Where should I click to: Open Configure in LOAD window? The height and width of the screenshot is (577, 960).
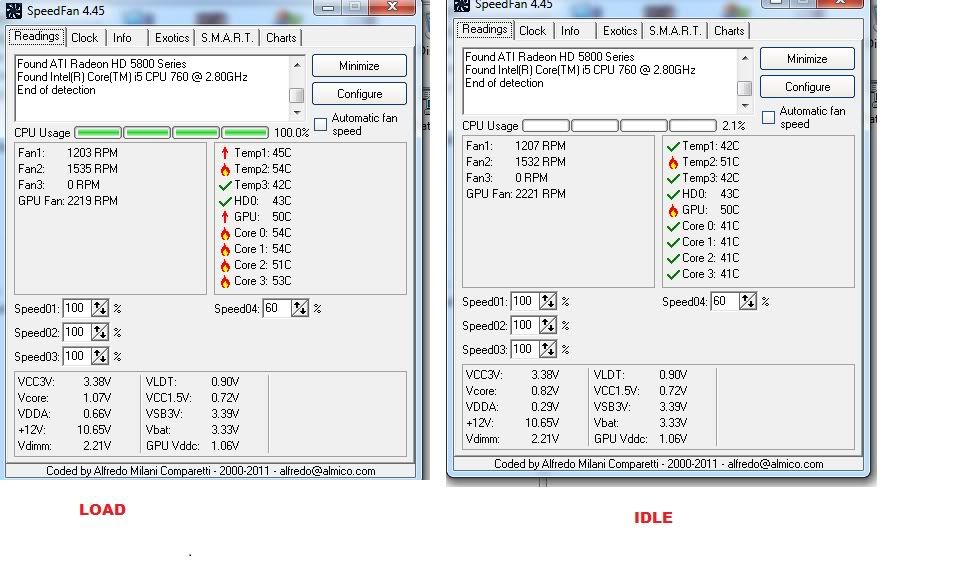(359, 94)
